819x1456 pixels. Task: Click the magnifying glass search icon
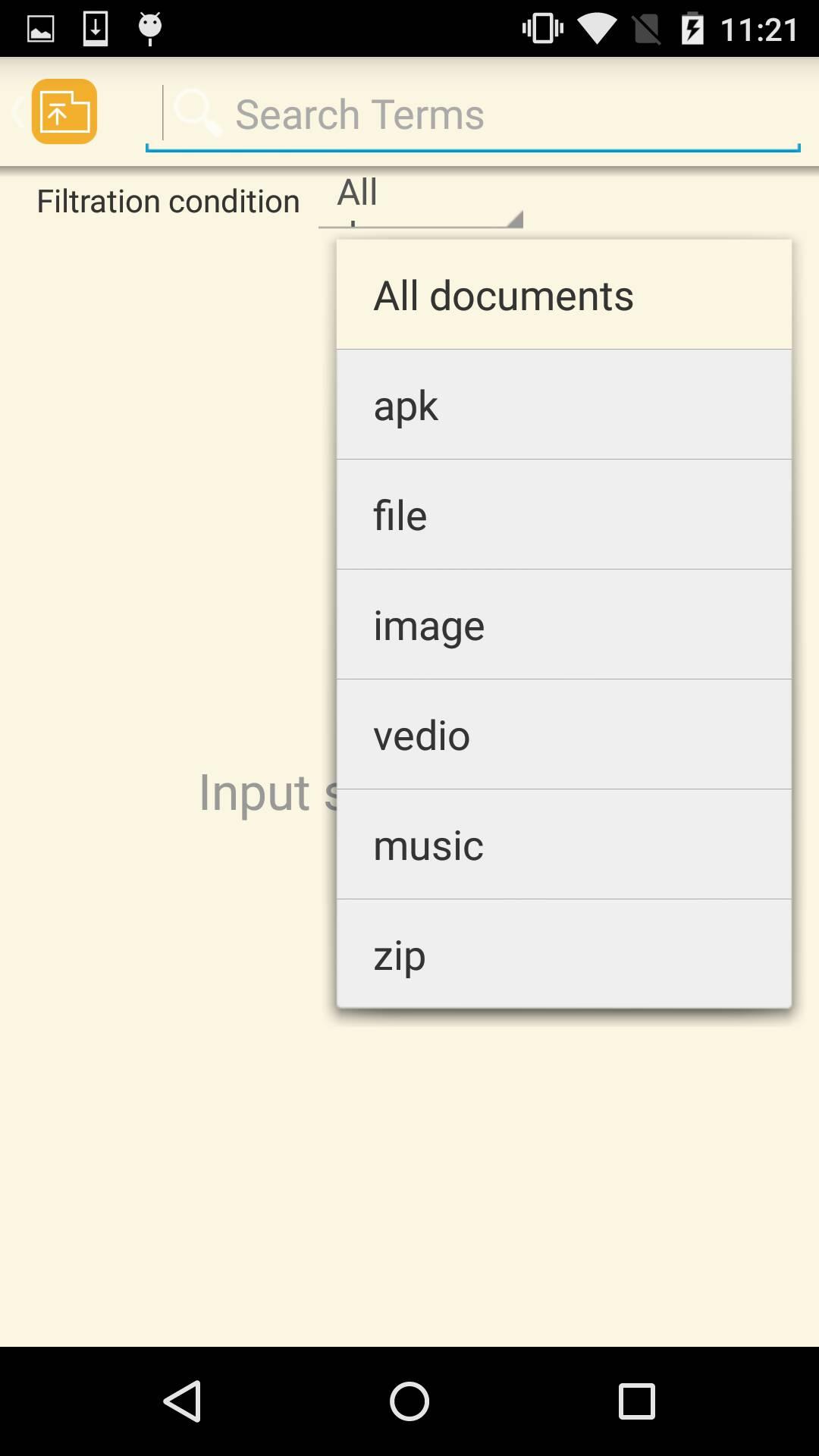coord(197,112)
